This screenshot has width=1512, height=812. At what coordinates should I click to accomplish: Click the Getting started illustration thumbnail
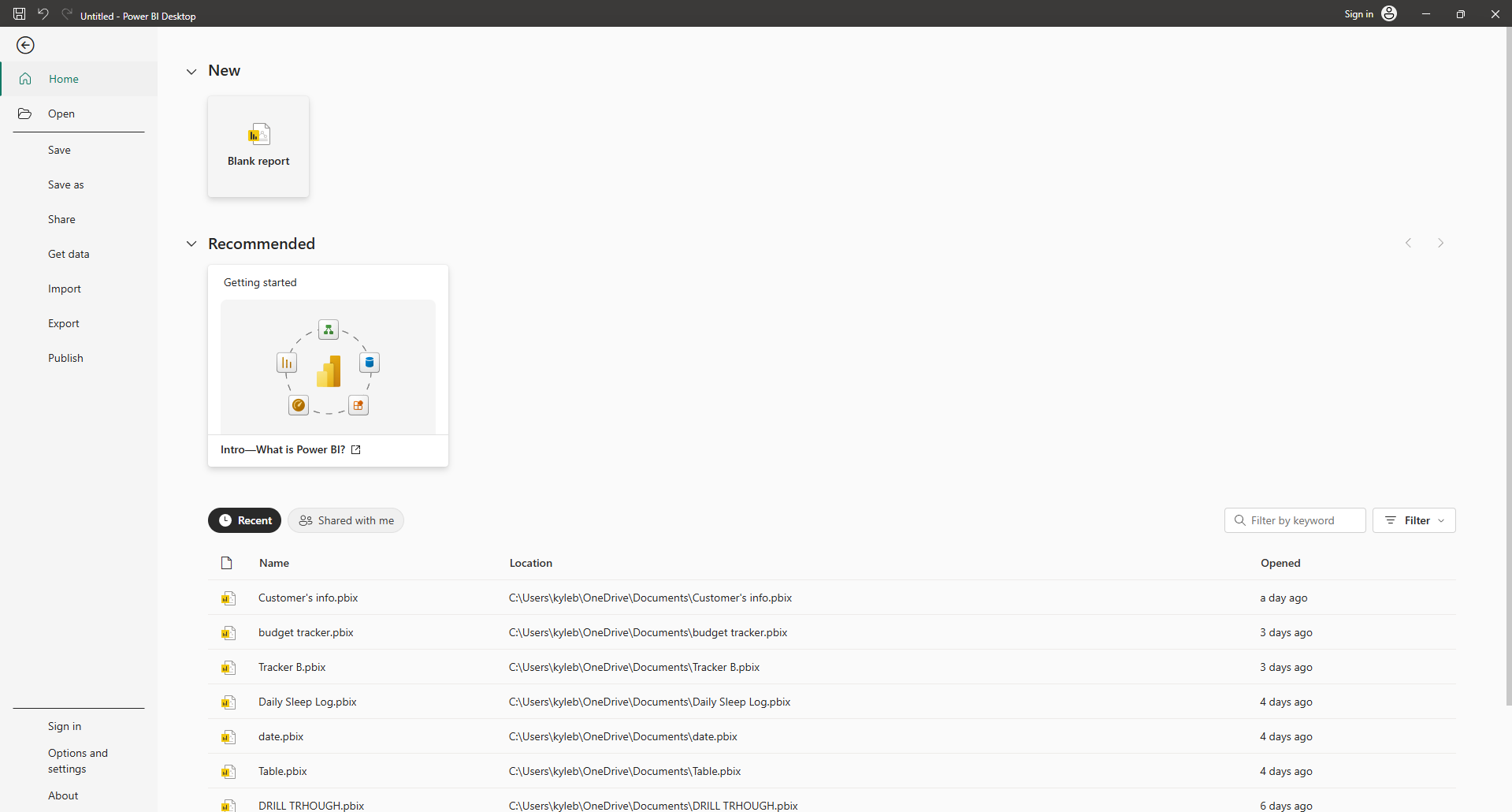tap(328, 367)
